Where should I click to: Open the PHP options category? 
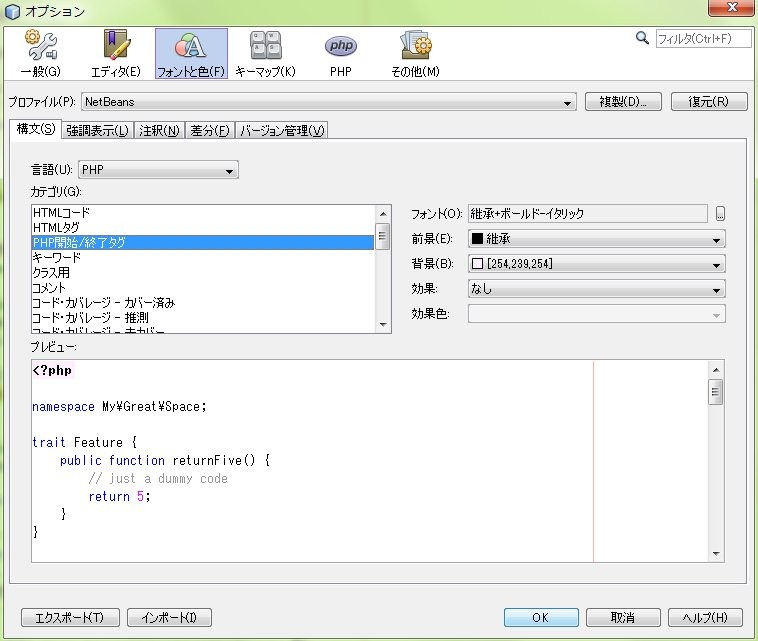[x=341, y=54]
